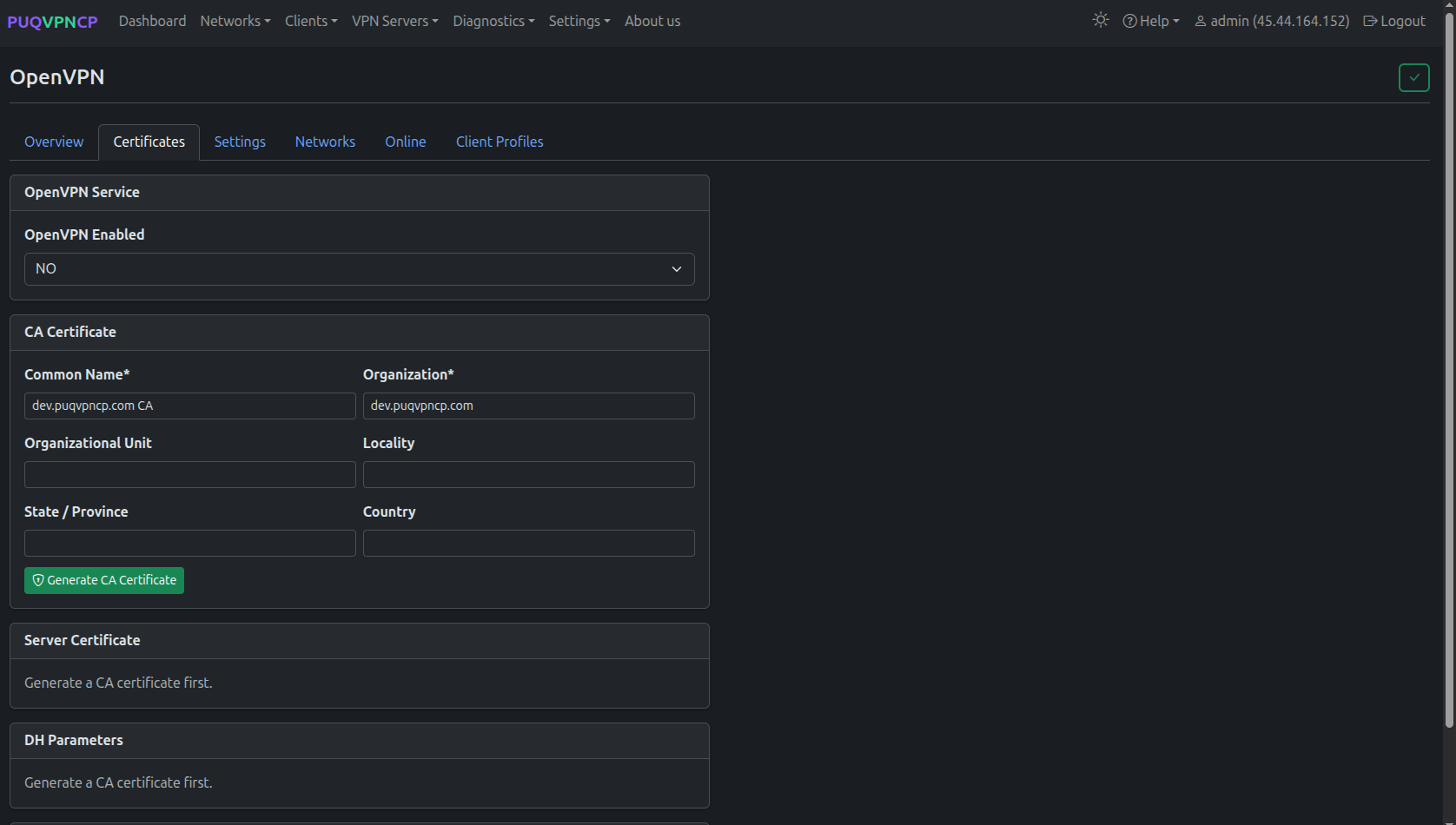The width and height of the screenshot is (1456, 825).
Task: Expand the Networks menu in the navbar
Action: (x=235, y=21)
